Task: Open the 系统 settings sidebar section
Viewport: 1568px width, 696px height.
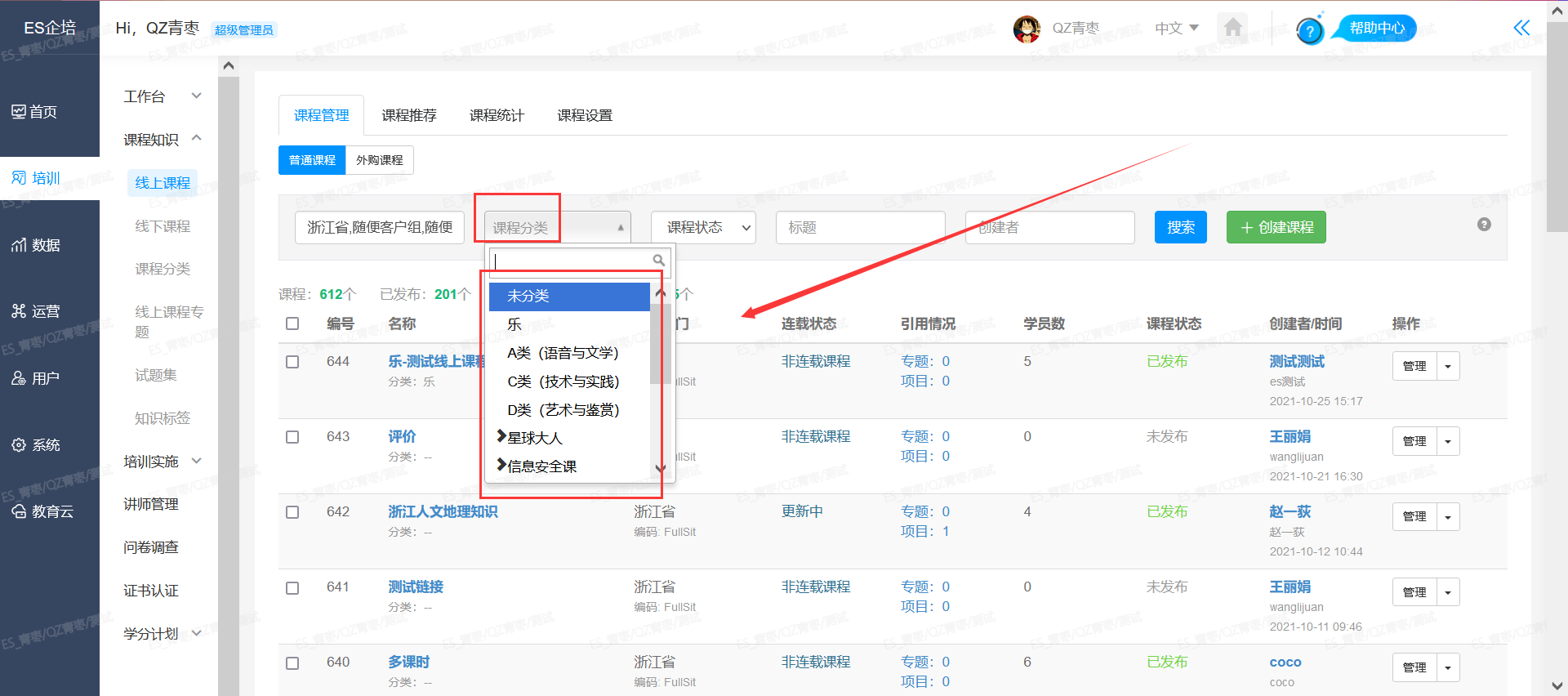Action: (x=36, y=445)
